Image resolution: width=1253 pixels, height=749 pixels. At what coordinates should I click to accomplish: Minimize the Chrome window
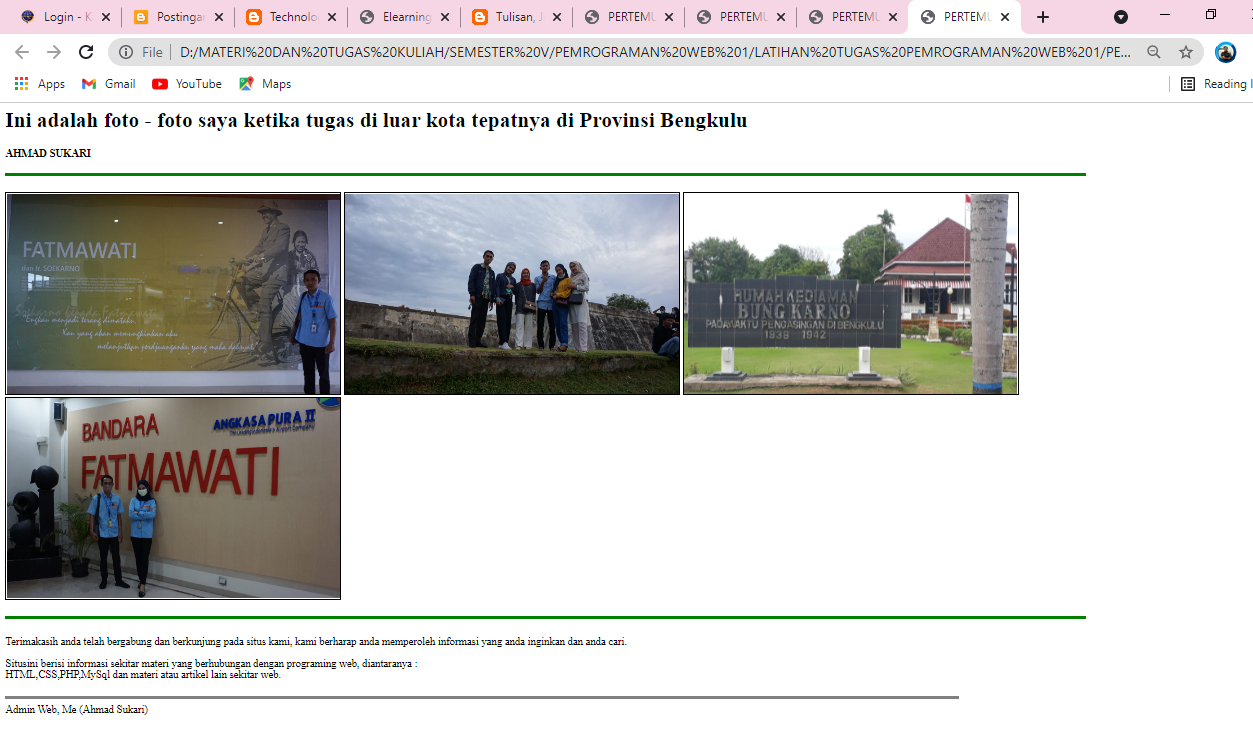(x=1164, y=15)
